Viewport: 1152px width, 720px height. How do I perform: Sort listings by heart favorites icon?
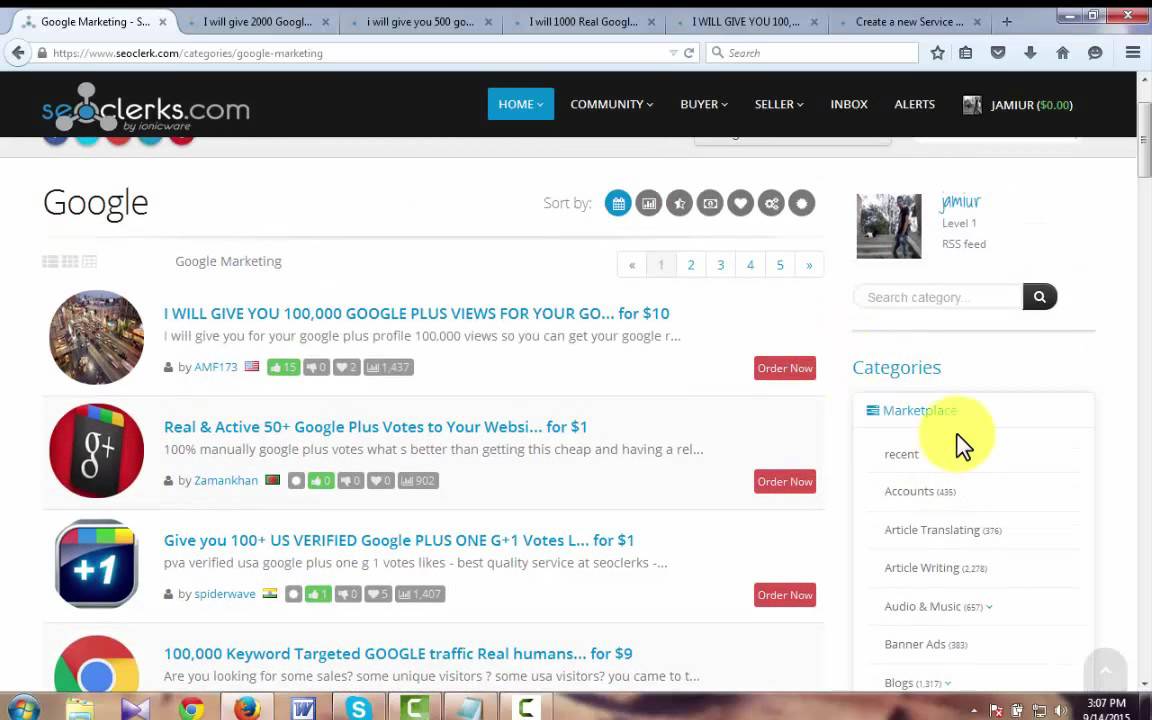click(741, 204)
